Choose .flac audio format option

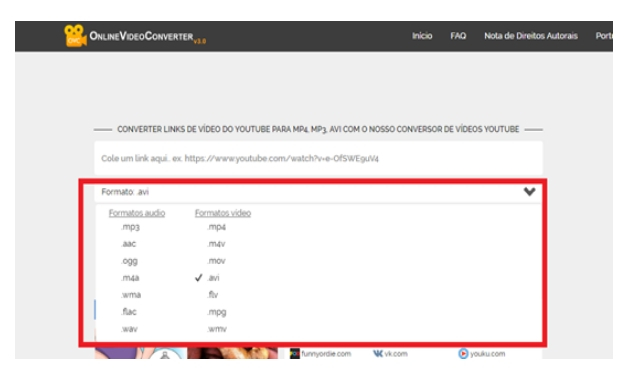tap(129, 312)
